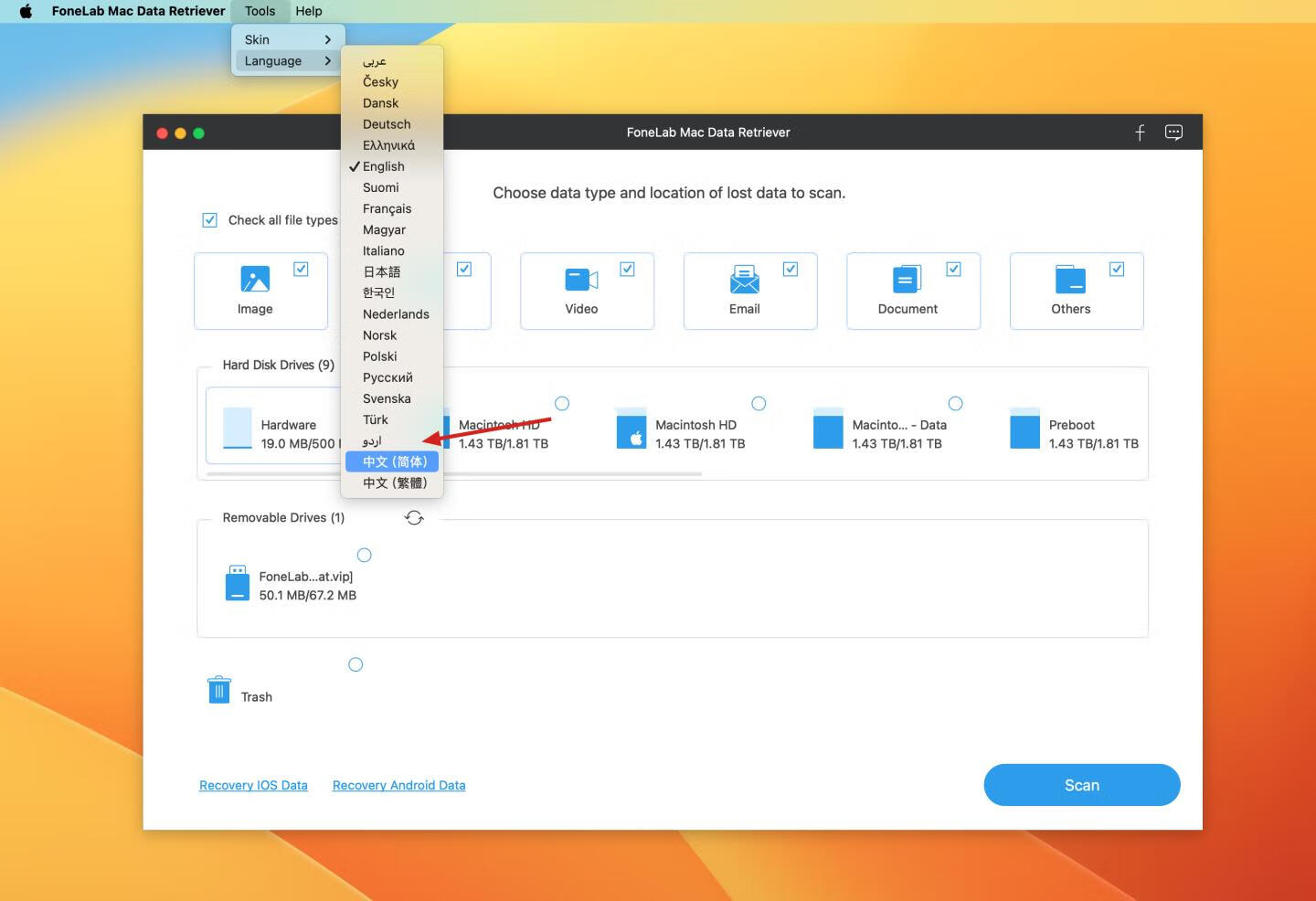The width and height of the screenshot is (1316, 901).
Task: Click the Macintosh HD Apple drive icon
Action: [631, 429]
